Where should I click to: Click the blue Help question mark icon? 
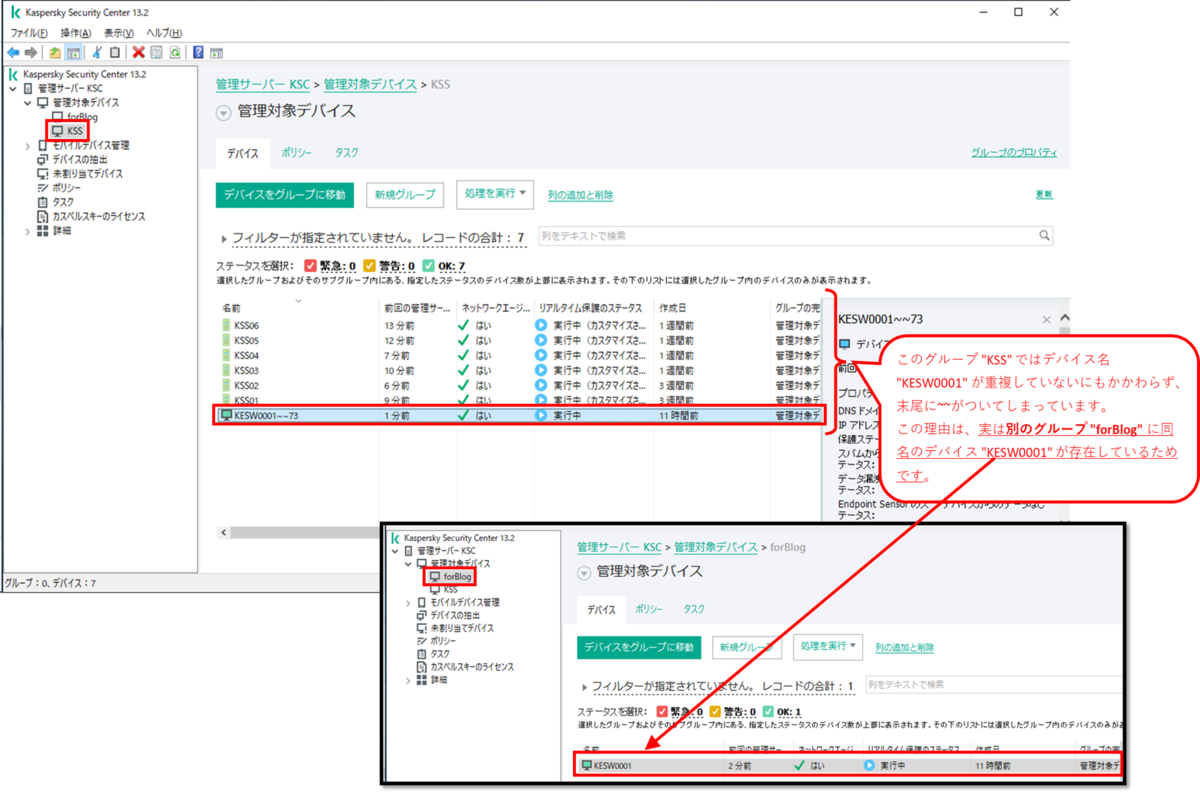click(199, 52)
